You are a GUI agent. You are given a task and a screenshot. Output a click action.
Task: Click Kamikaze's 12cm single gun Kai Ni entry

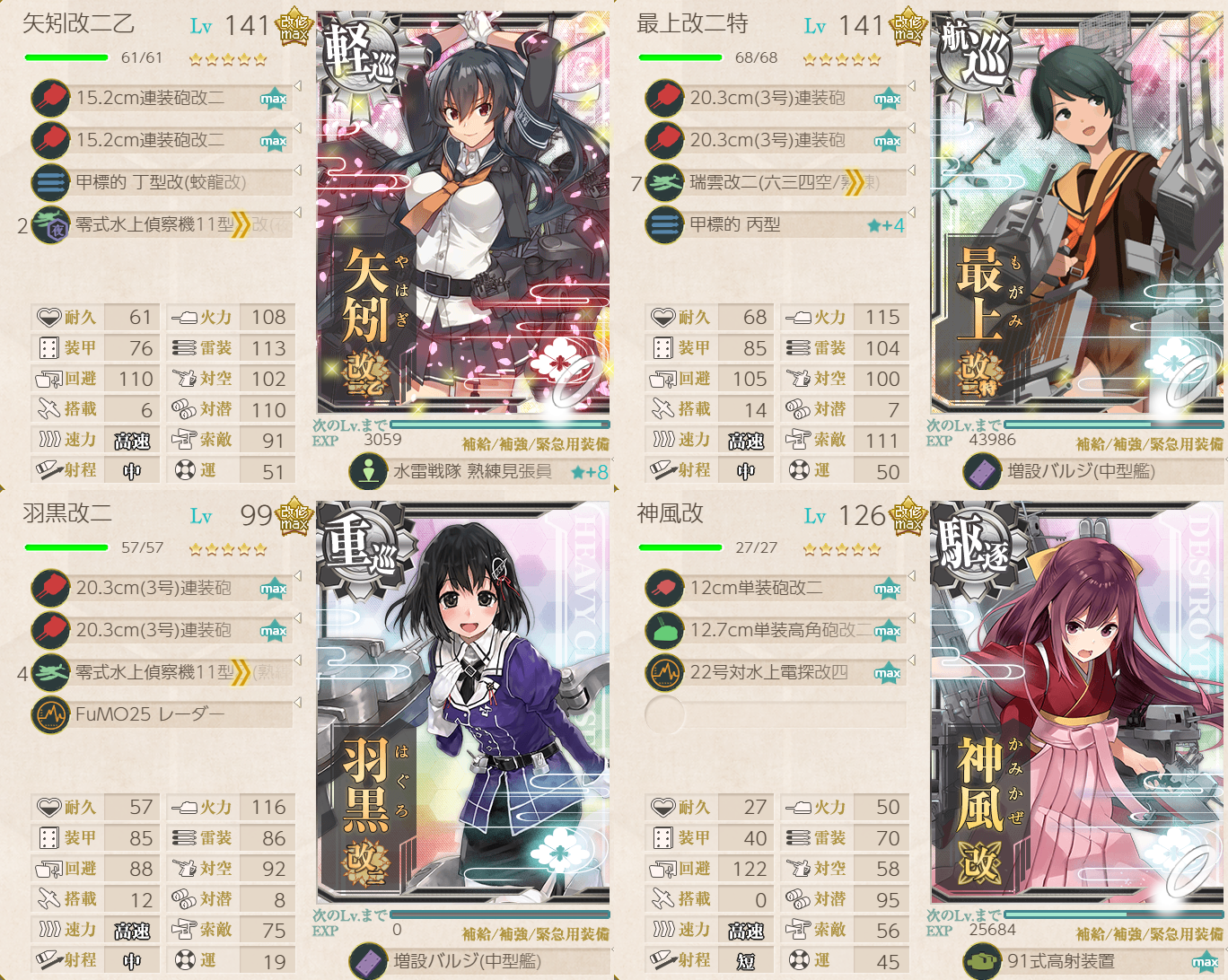coord(777,588)
